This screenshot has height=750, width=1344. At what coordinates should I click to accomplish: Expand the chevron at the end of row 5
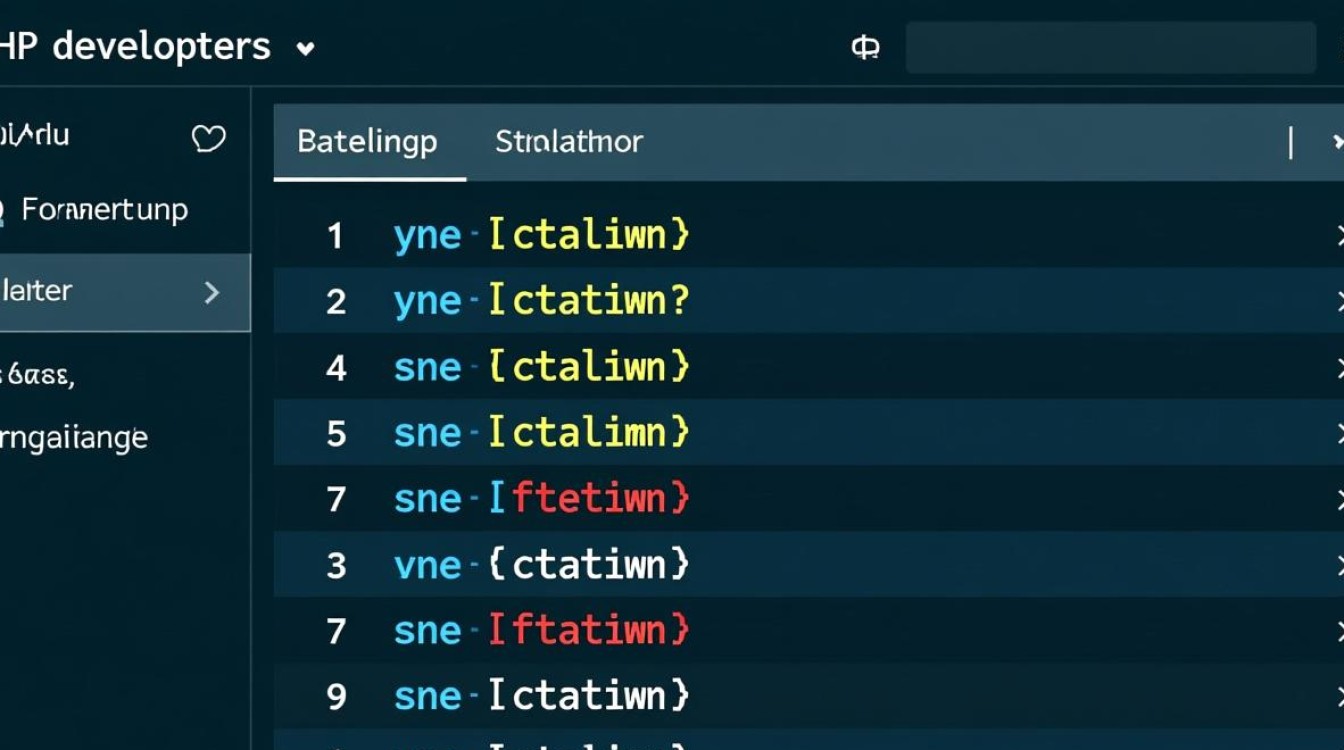(1339, 434)
